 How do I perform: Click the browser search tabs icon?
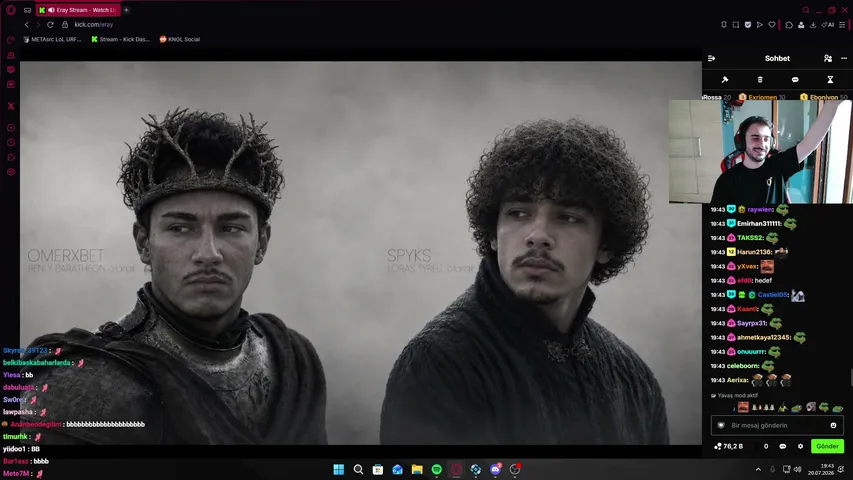[806, 10]
